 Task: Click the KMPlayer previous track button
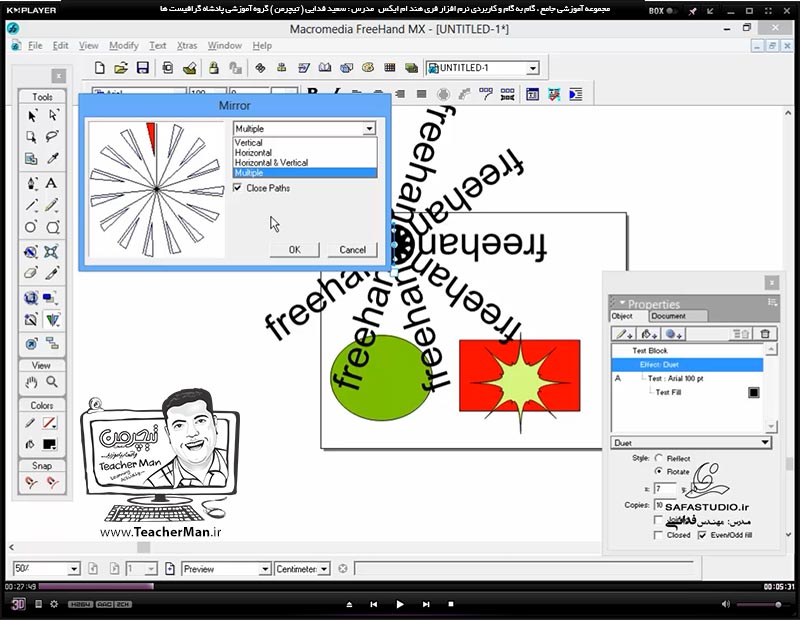[373, 604]
